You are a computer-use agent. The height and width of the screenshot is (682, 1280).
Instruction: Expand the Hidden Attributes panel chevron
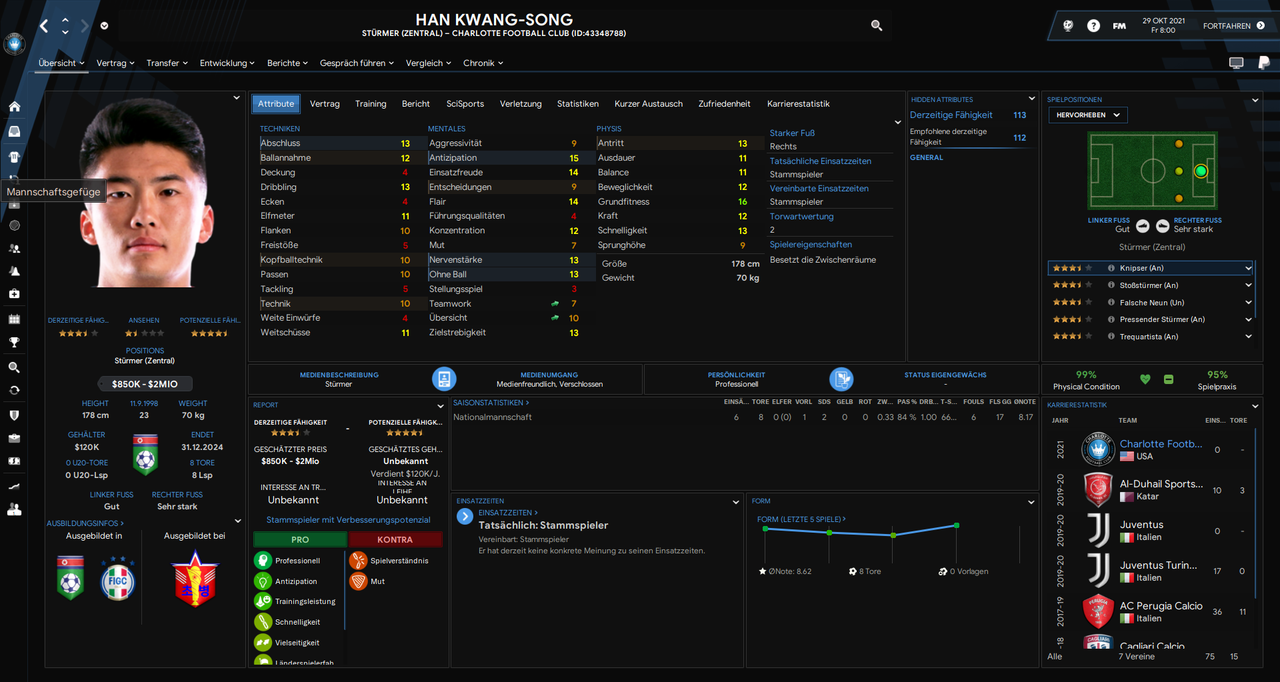1033,98
